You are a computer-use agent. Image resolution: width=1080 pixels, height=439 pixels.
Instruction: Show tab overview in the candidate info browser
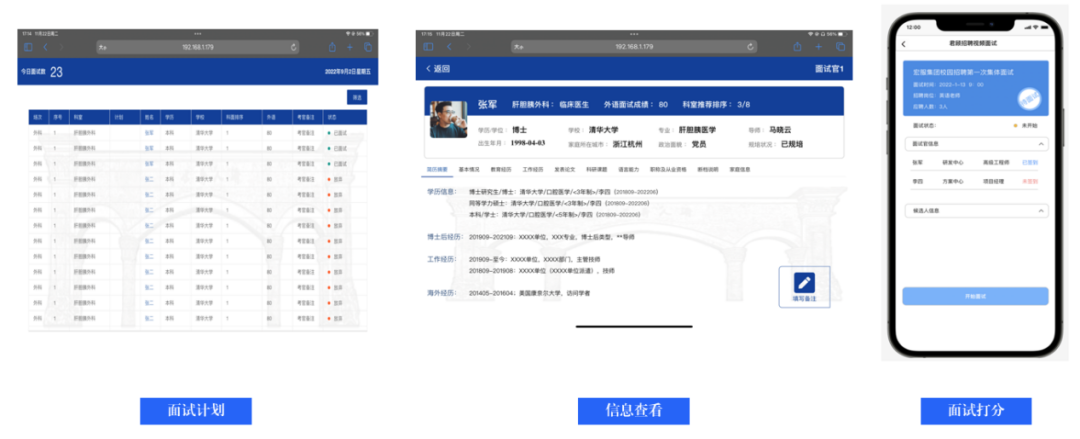pos(840,47)
